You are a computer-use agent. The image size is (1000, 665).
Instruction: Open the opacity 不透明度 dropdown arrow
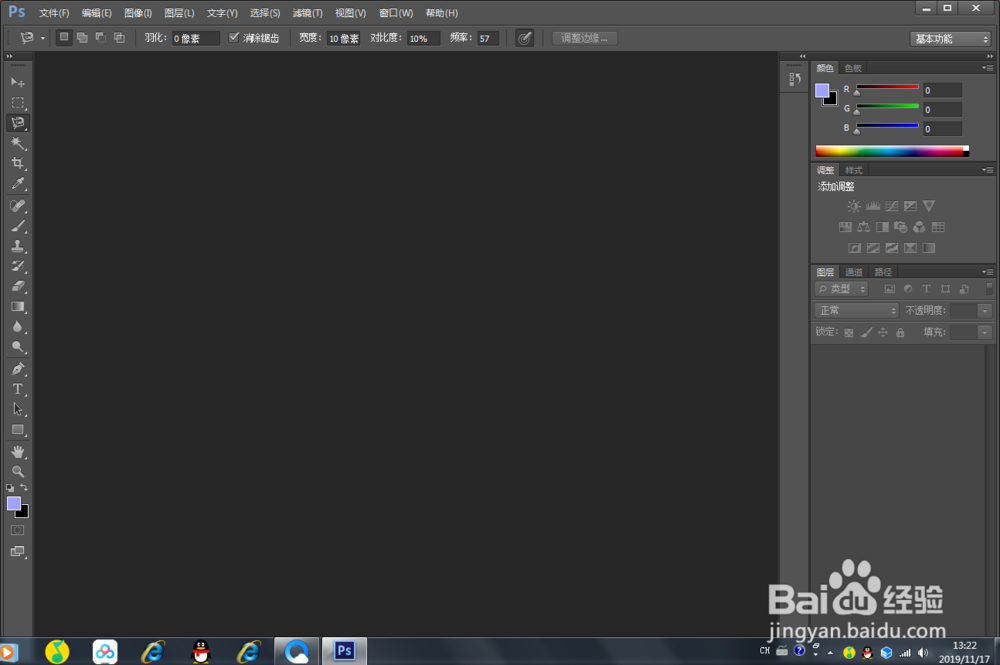pyautogui.click(x=985, y=311)
